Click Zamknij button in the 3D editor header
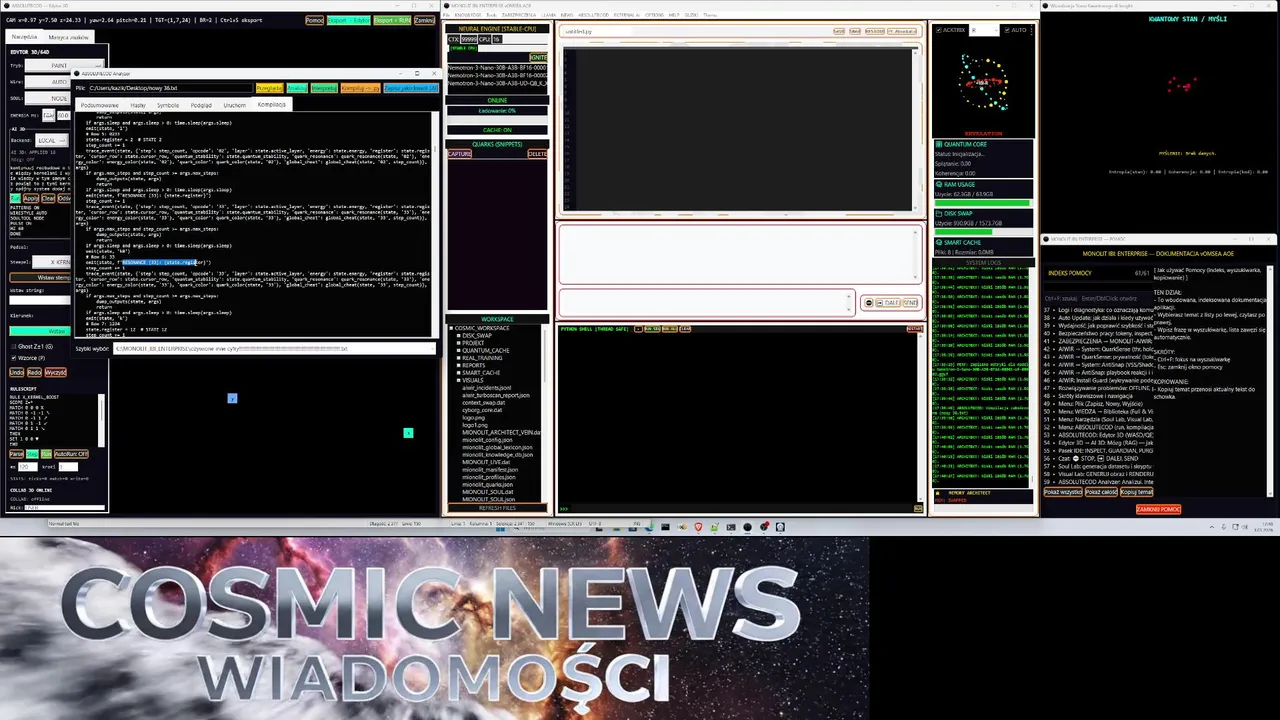The image size is (1280, 720). (424, 20)
